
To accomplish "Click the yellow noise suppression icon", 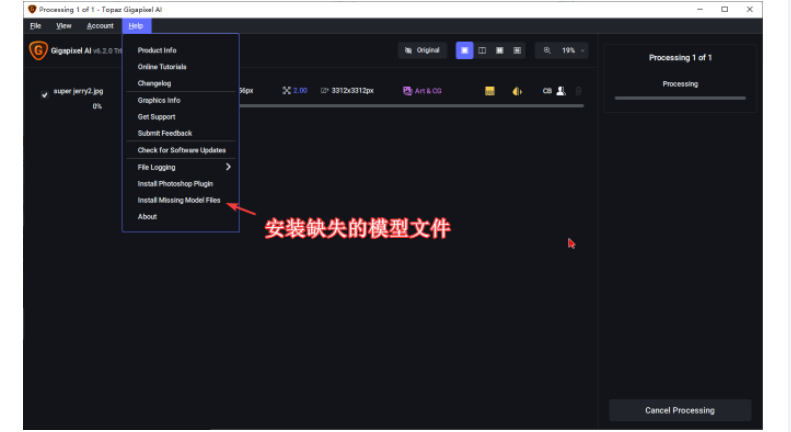I will click(490, 91).
